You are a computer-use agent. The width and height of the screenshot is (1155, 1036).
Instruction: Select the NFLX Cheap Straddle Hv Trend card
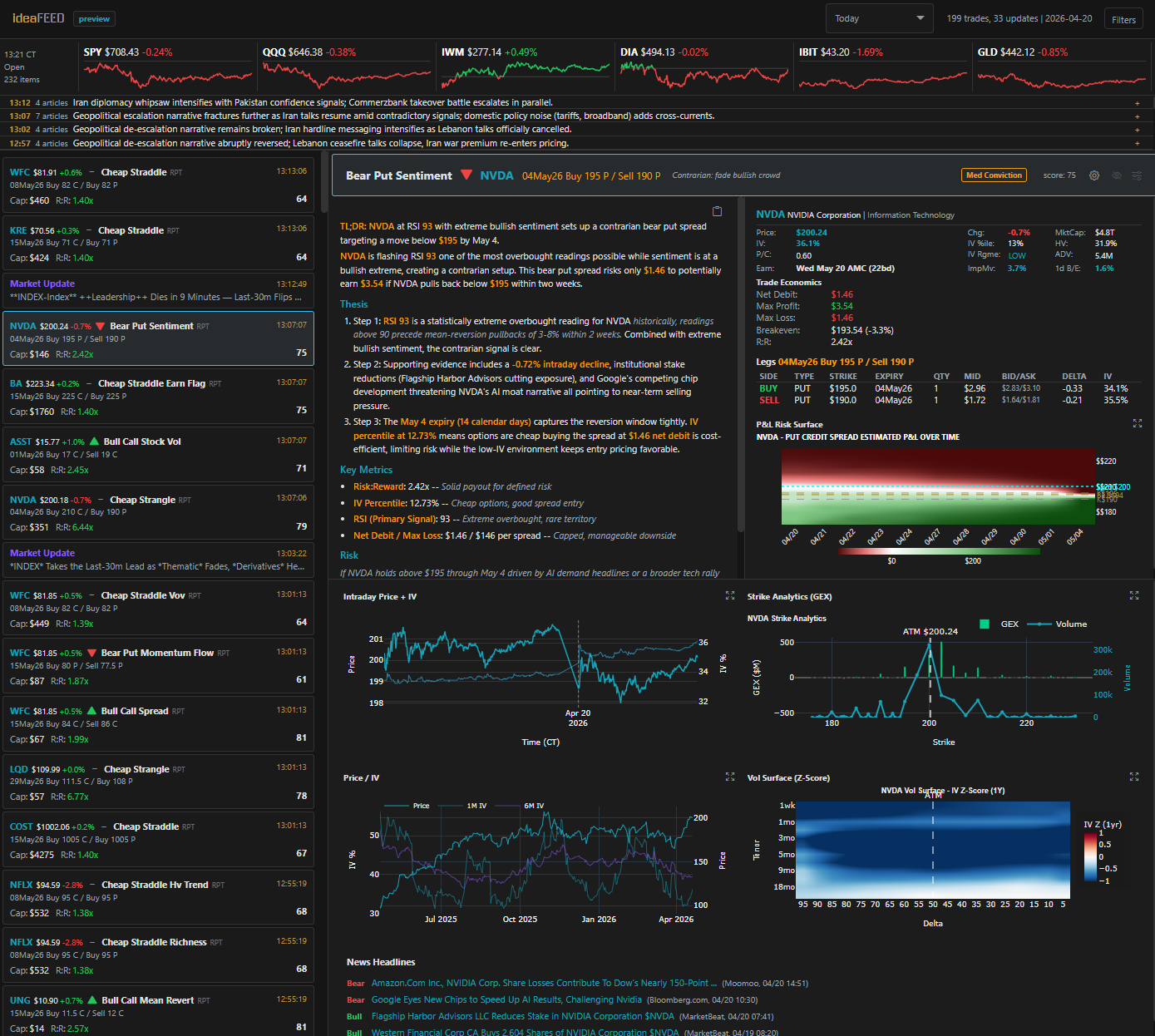click(x=158, y=898)
